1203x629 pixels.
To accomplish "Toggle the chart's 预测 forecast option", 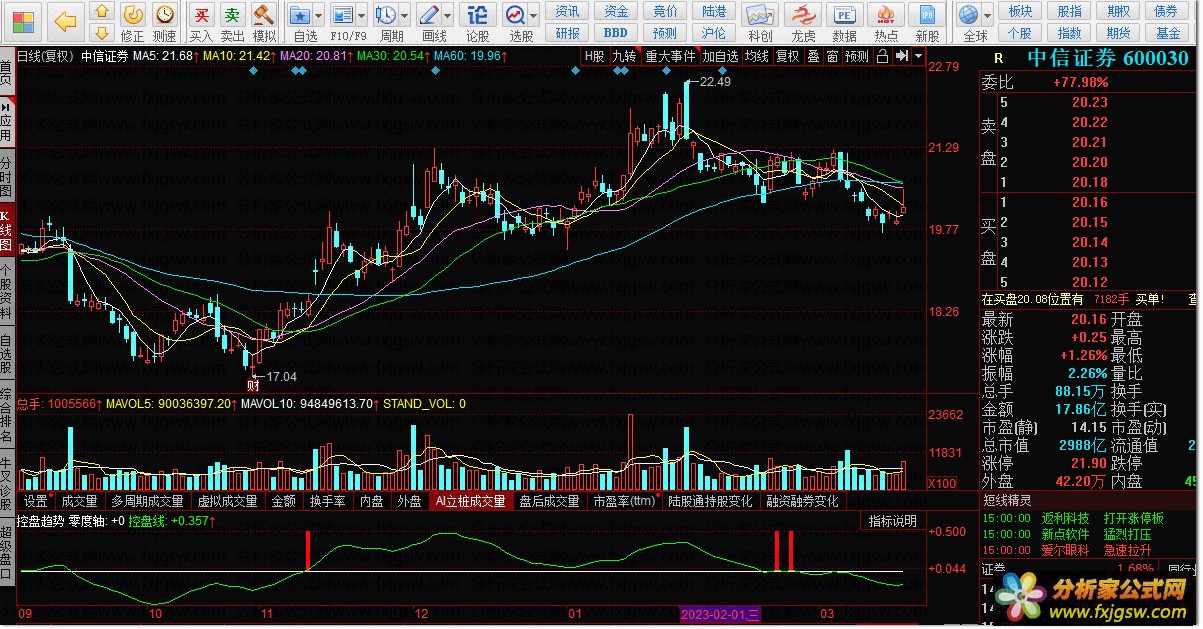I will (x=857, y=56).
